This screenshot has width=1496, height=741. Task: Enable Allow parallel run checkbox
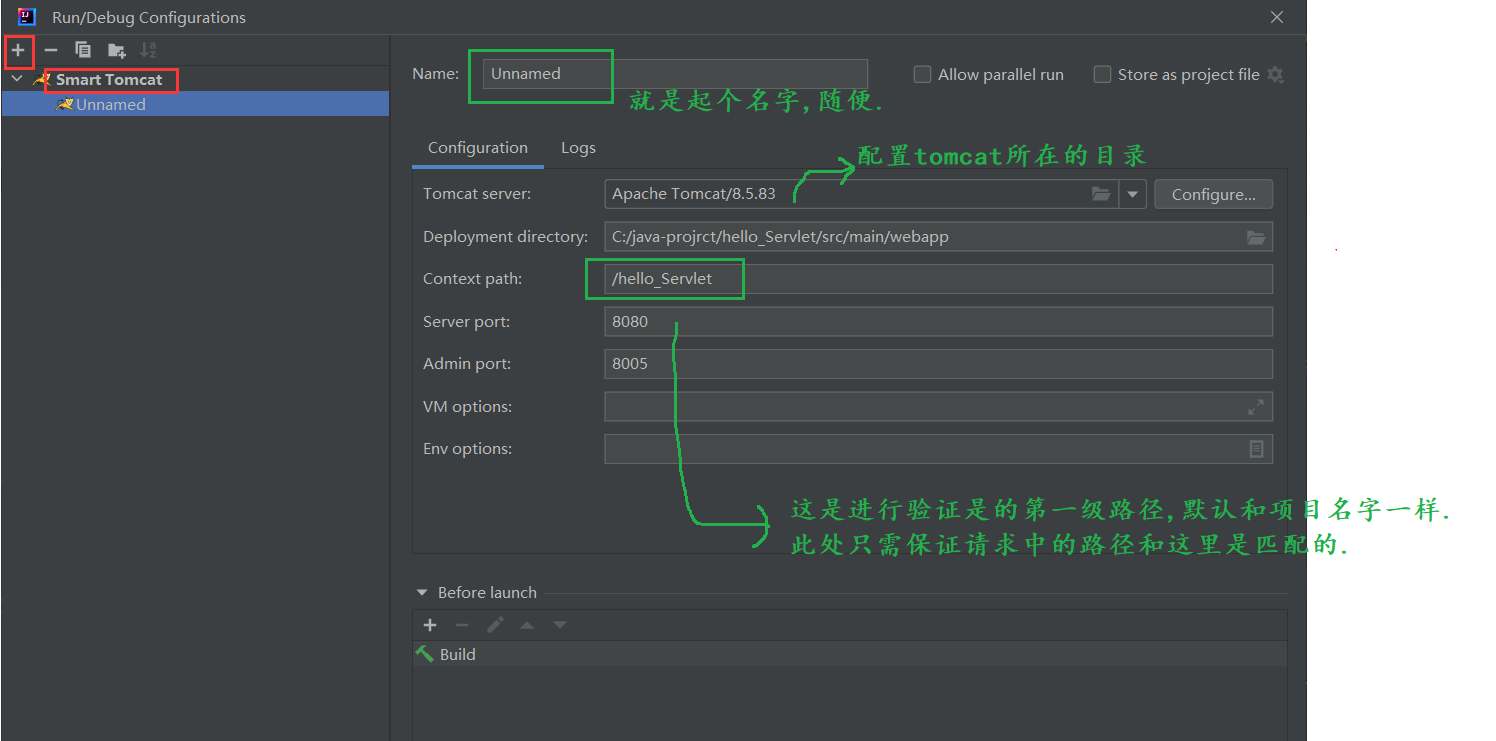922,75
